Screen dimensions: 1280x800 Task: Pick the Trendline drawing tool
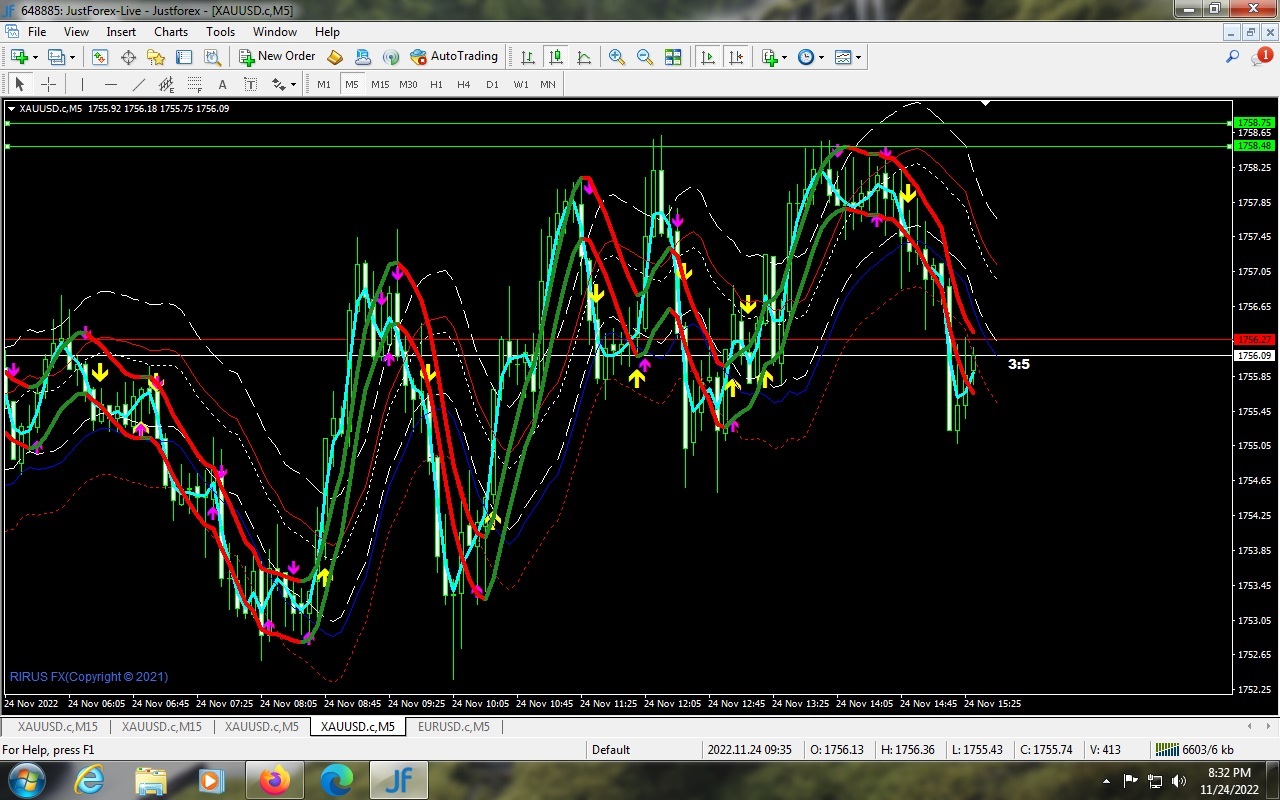click(x=138, y=85)
